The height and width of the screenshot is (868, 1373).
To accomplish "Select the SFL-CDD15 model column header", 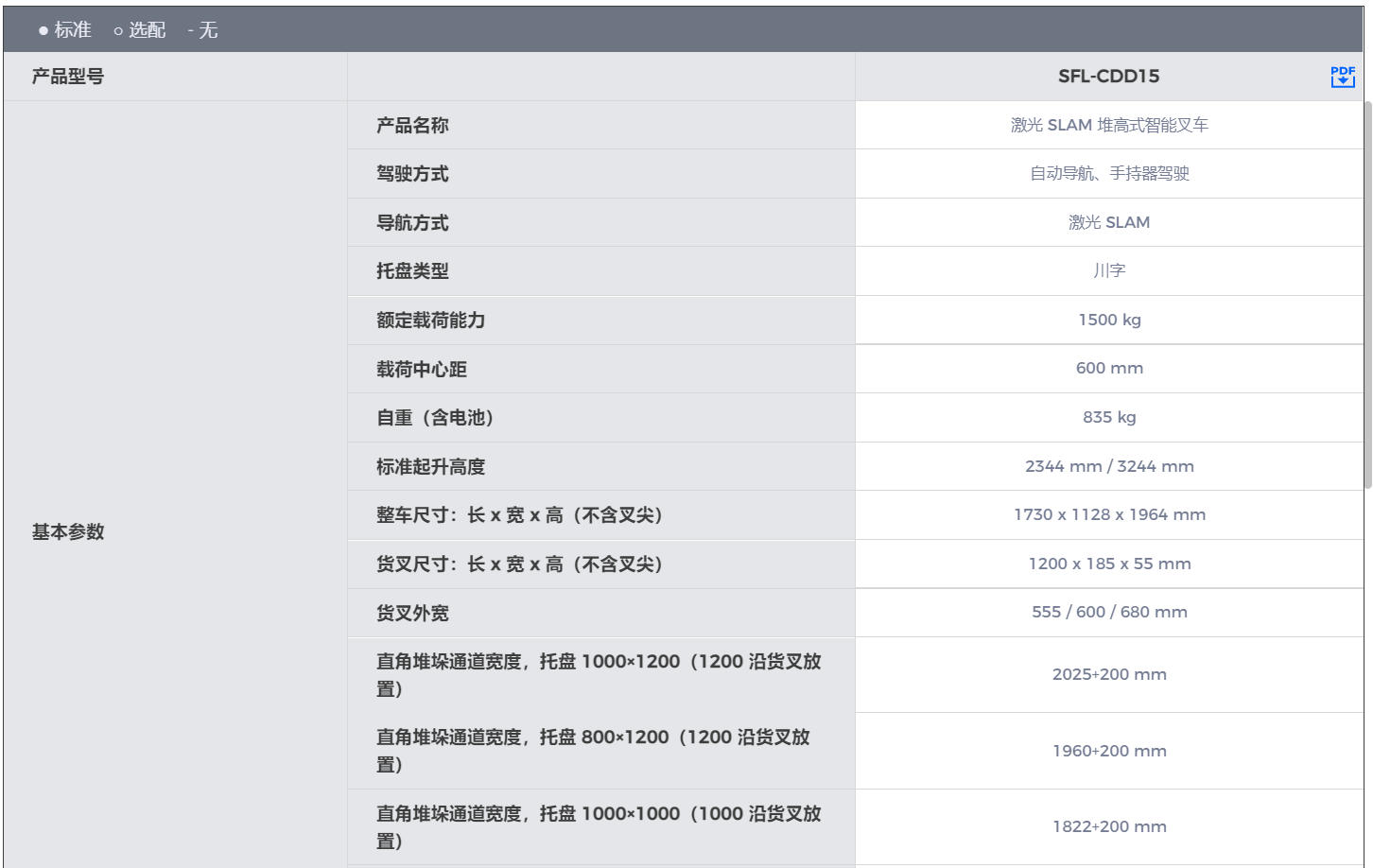I will tap(1108, 77).
